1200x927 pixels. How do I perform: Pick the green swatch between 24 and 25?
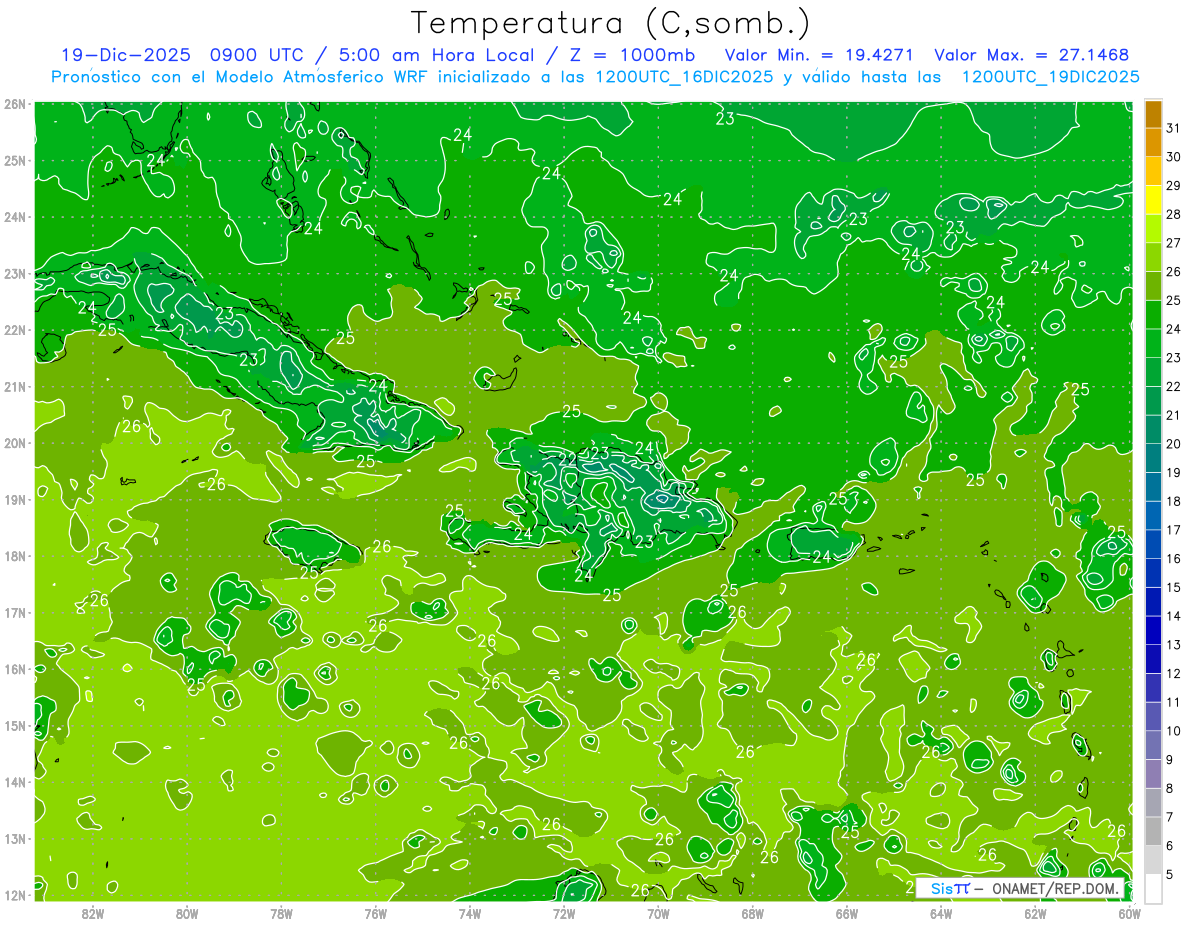click(1153, 315)
